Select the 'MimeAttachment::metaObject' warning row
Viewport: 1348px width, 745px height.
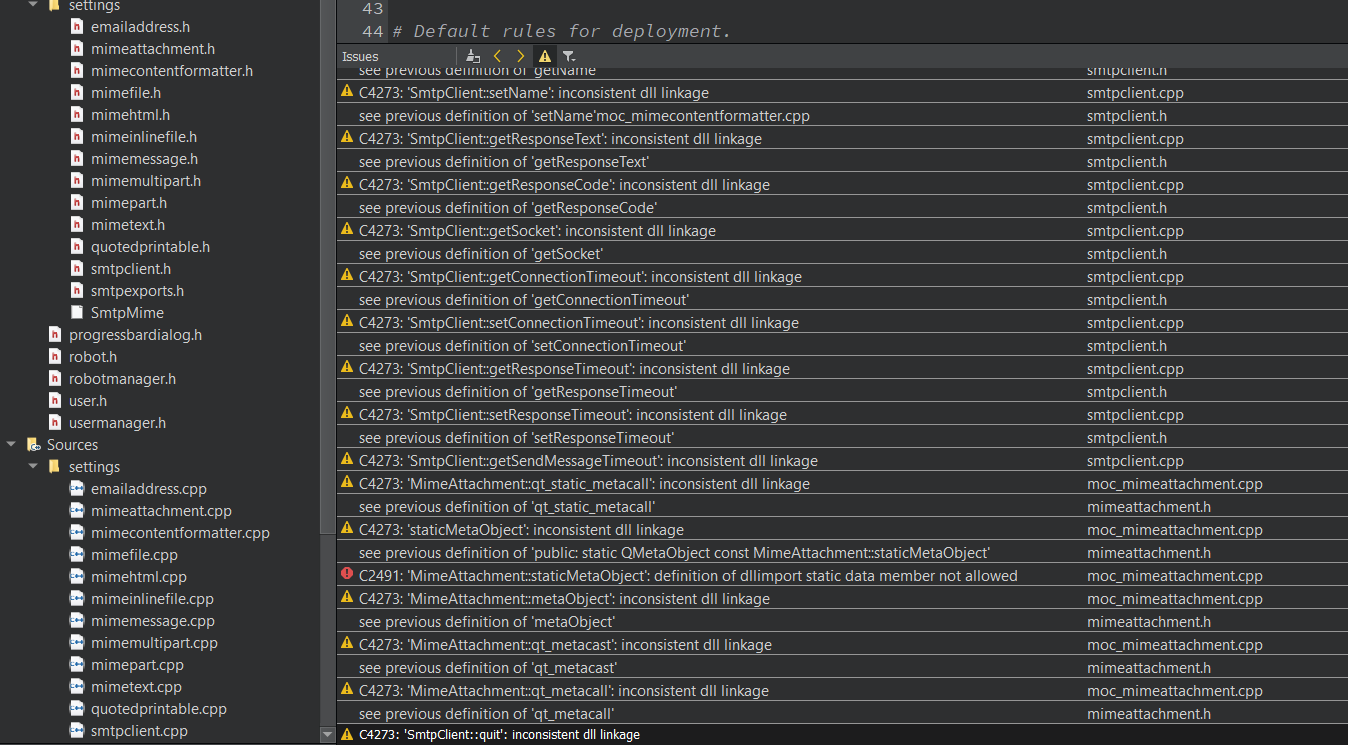[842, 599]
